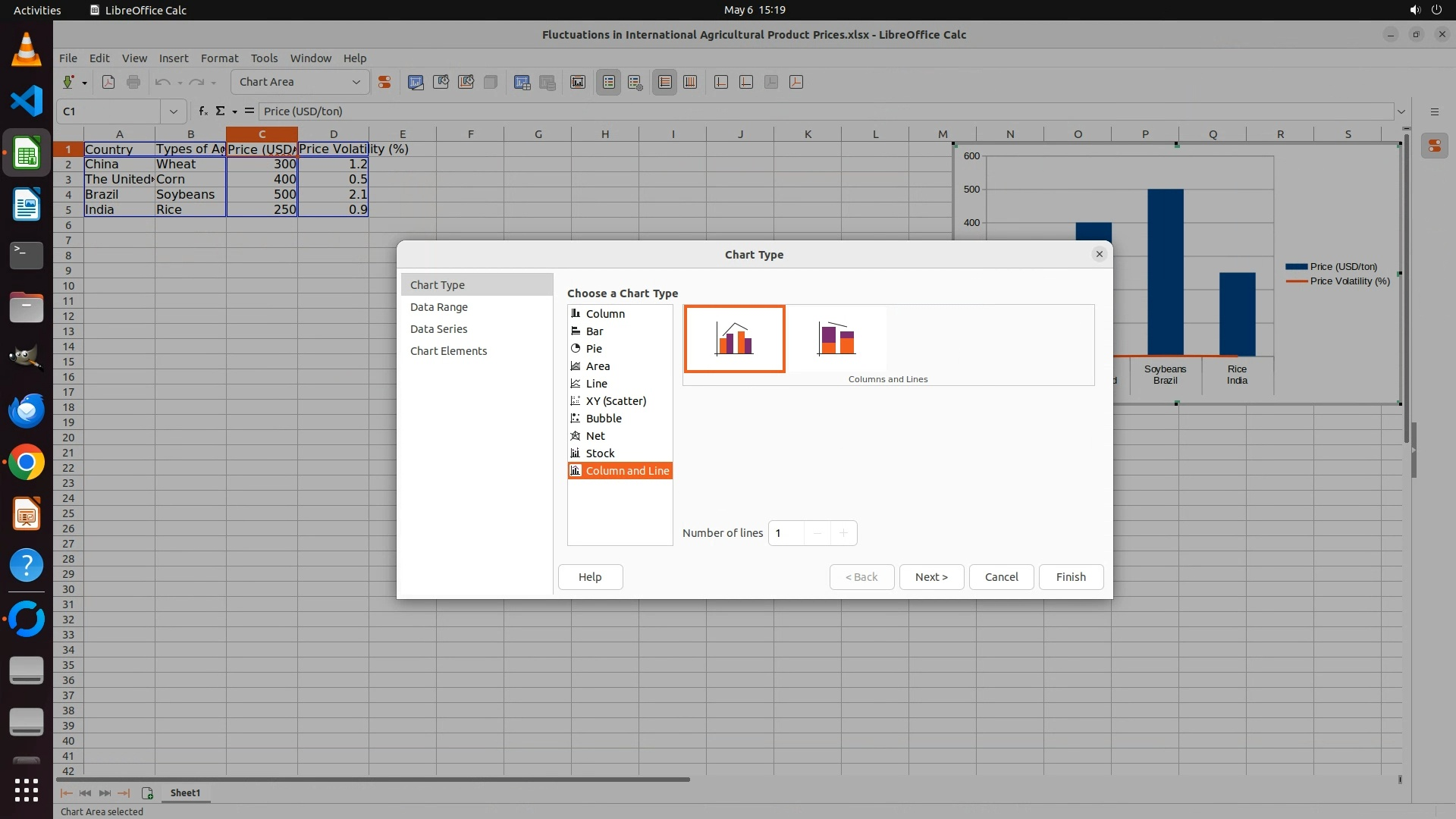Screen dimensions: 1456x819
Task: Choose the Bubble chart type
Action: point(603,419)
